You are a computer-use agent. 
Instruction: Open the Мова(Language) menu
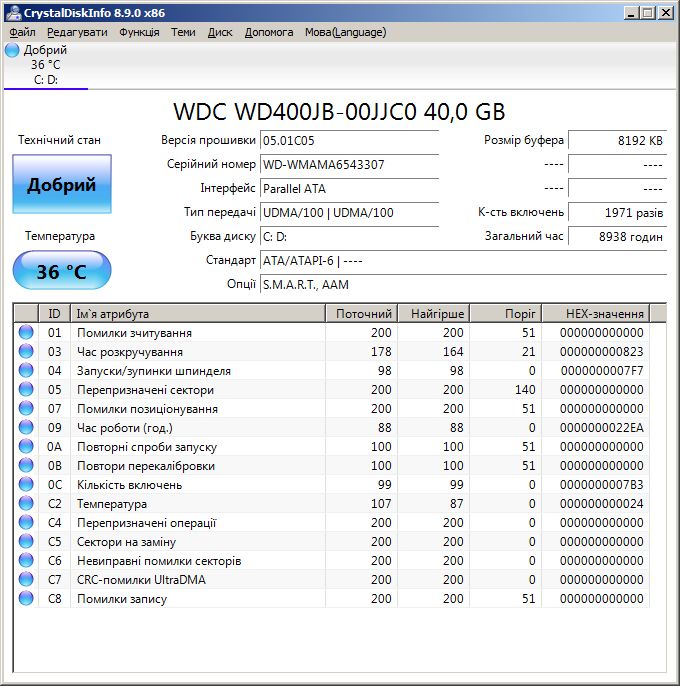point(345,32)
